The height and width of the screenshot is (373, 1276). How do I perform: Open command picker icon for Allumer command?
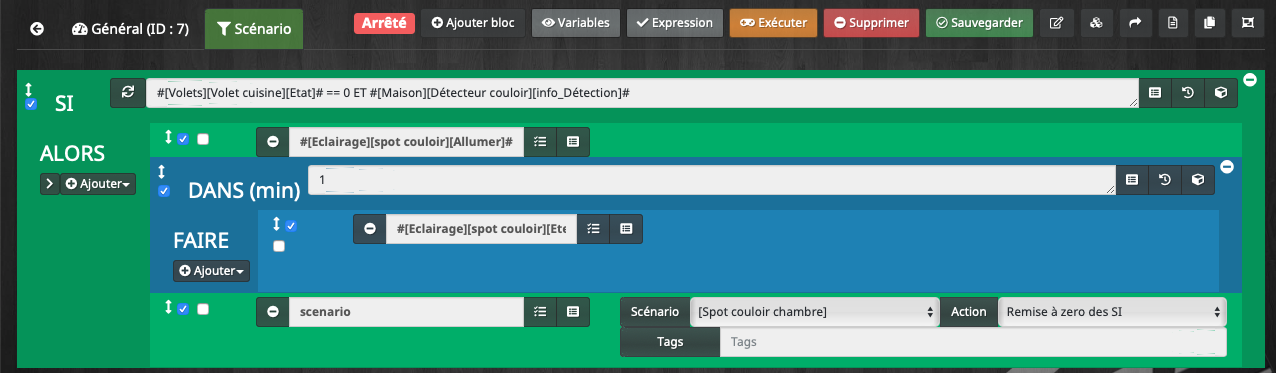[x=573, y=142]
